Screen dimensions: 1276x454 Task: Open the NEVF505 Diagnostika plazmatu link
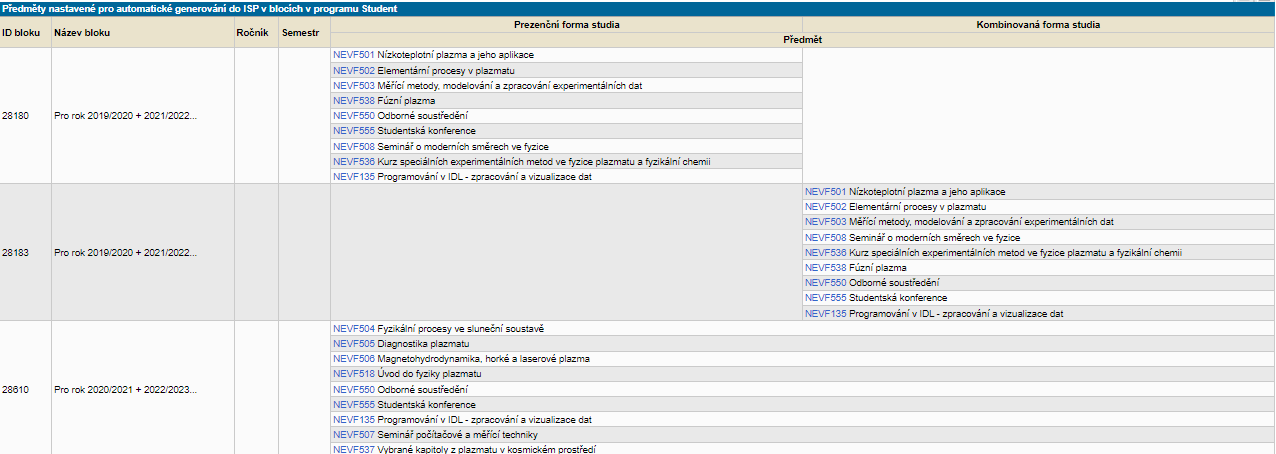353,343
